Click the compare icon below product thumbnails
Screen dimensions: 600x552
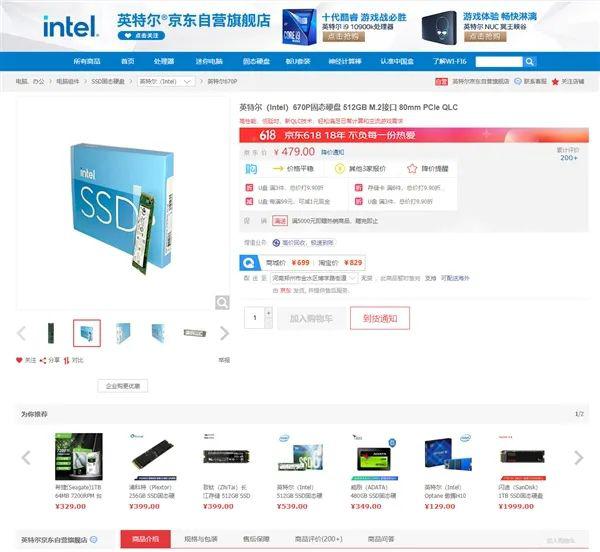tap(67, 360)
